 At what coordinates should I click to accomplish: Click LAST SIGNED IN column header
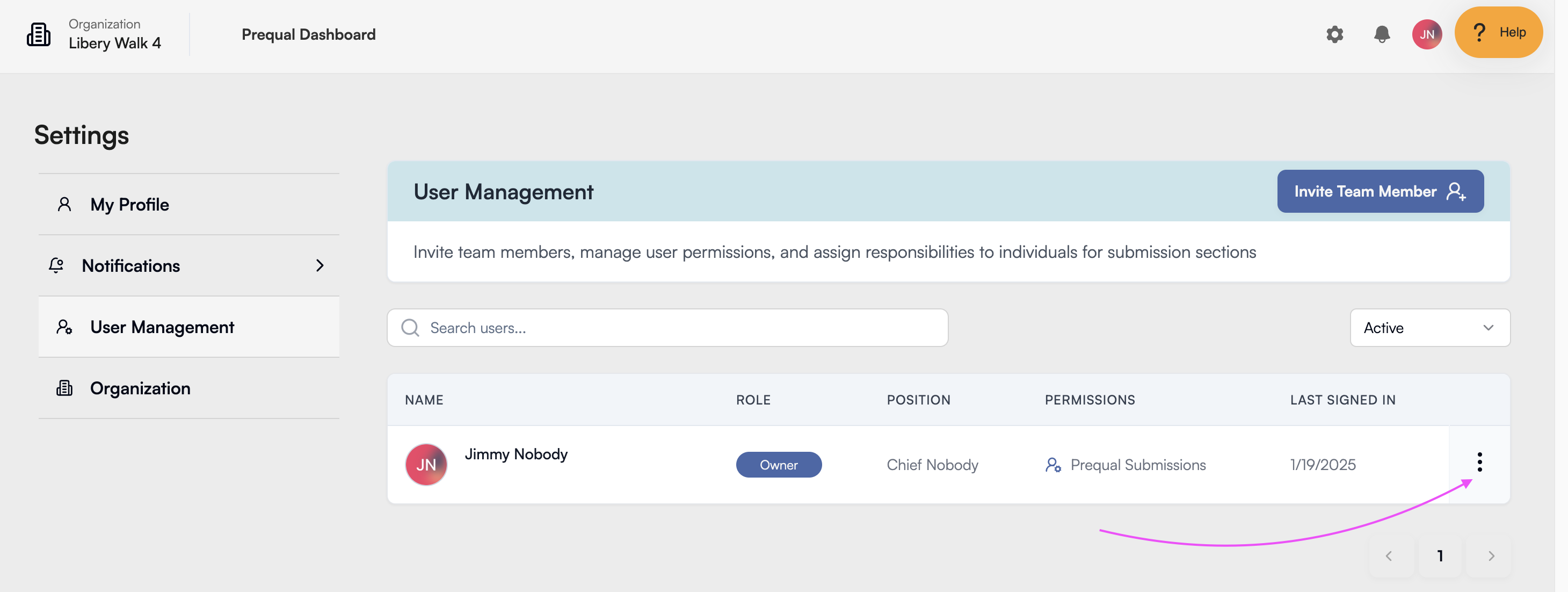pos(1343,400)
